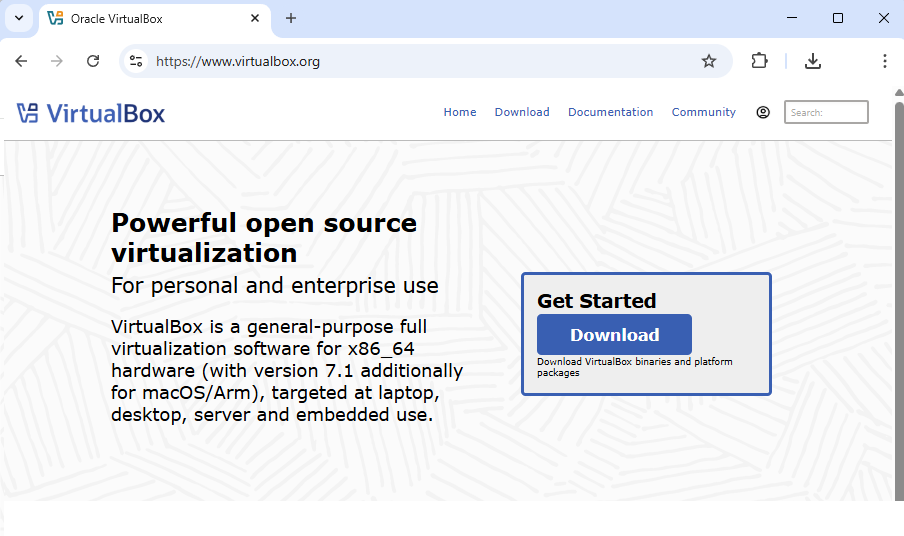The height and width of the screenshot is (536, 904).
Task: View site information icon in address bar
Action: click(x=137, y=61)
